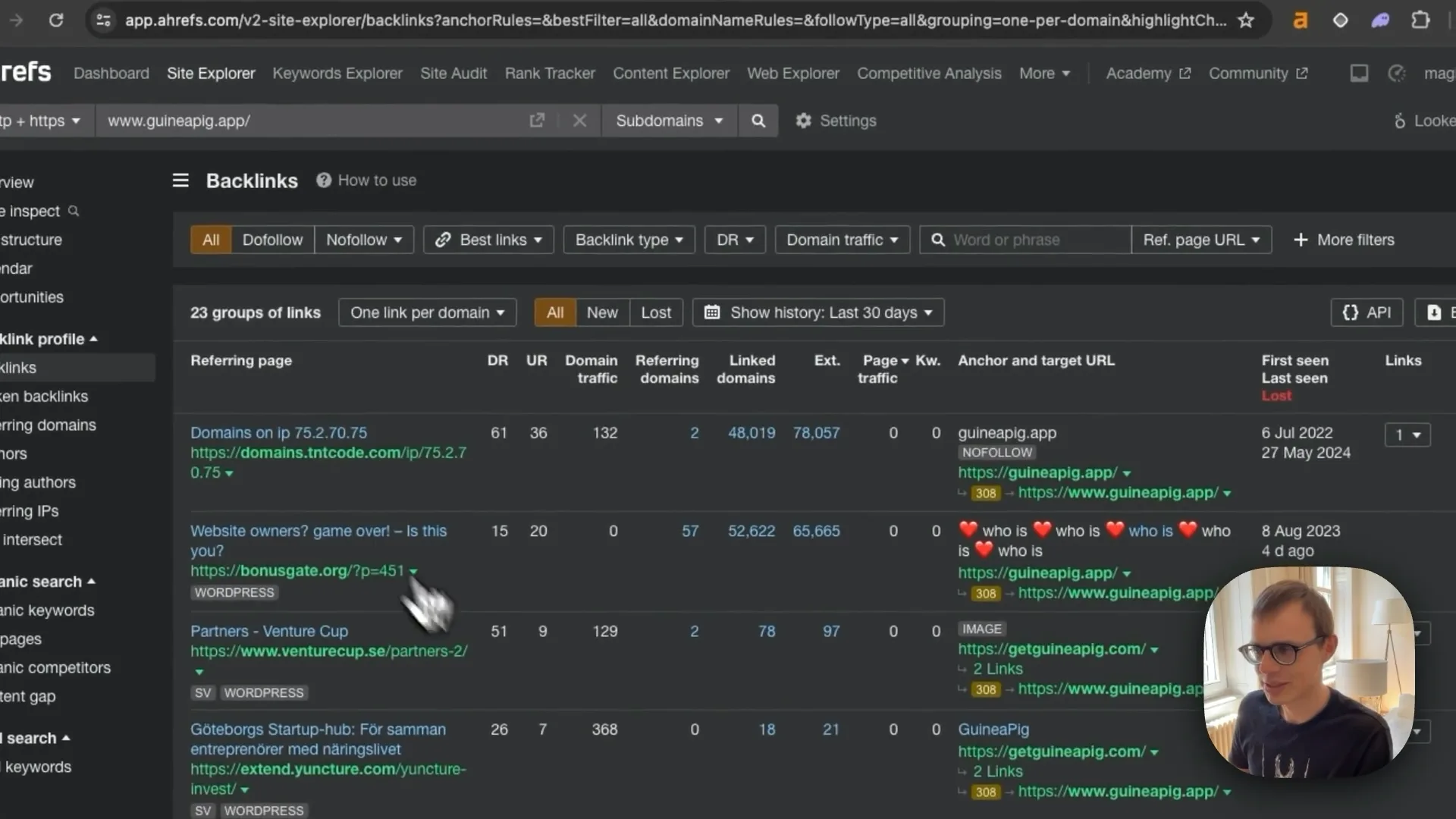Clear the URL field with the X icon
This screenshot has width=1456, height=819.
click(x=579, y=121)
